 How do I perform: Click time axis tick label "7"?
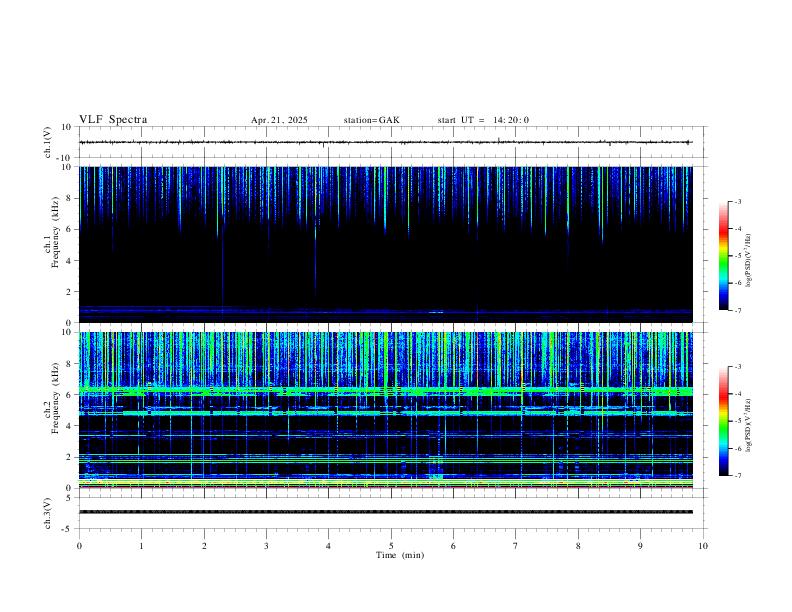(x=516, y=546)
